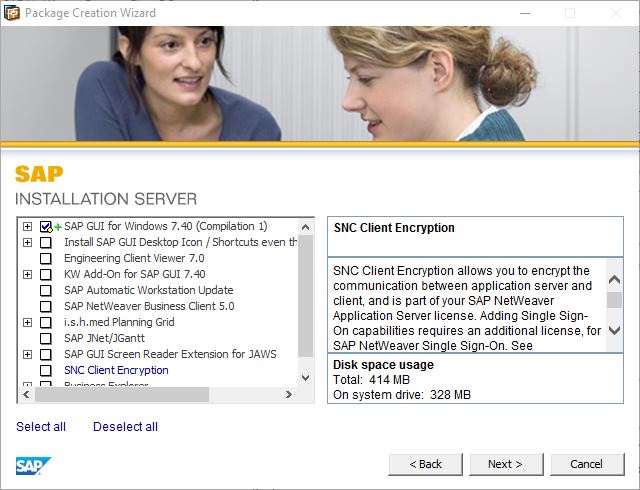Select SAP Automatic Workstation Update label
The height and width of the screenshot is (490, 640).
[149, 290]
